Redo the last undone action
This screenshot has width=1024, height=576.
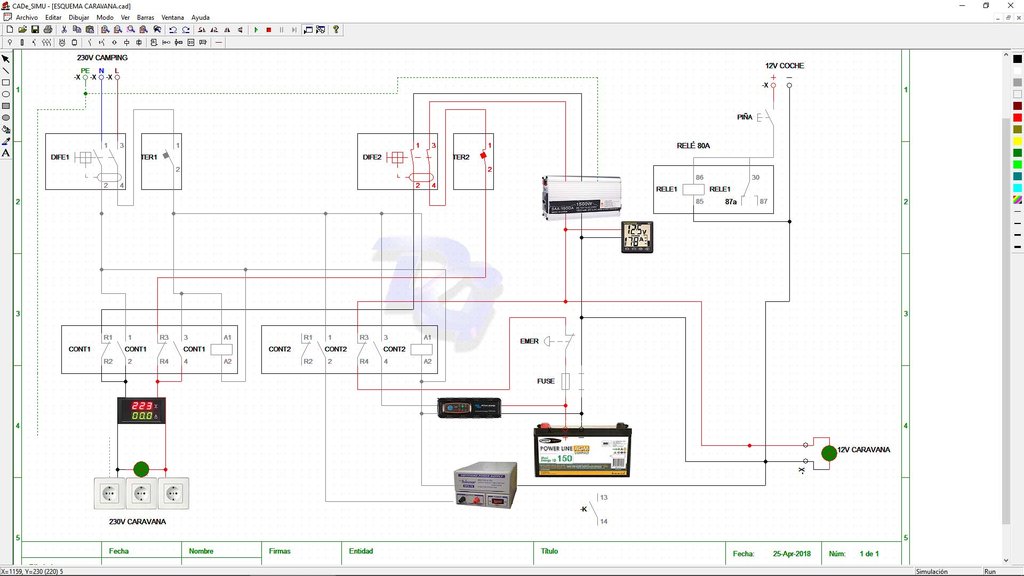point(185,29)
